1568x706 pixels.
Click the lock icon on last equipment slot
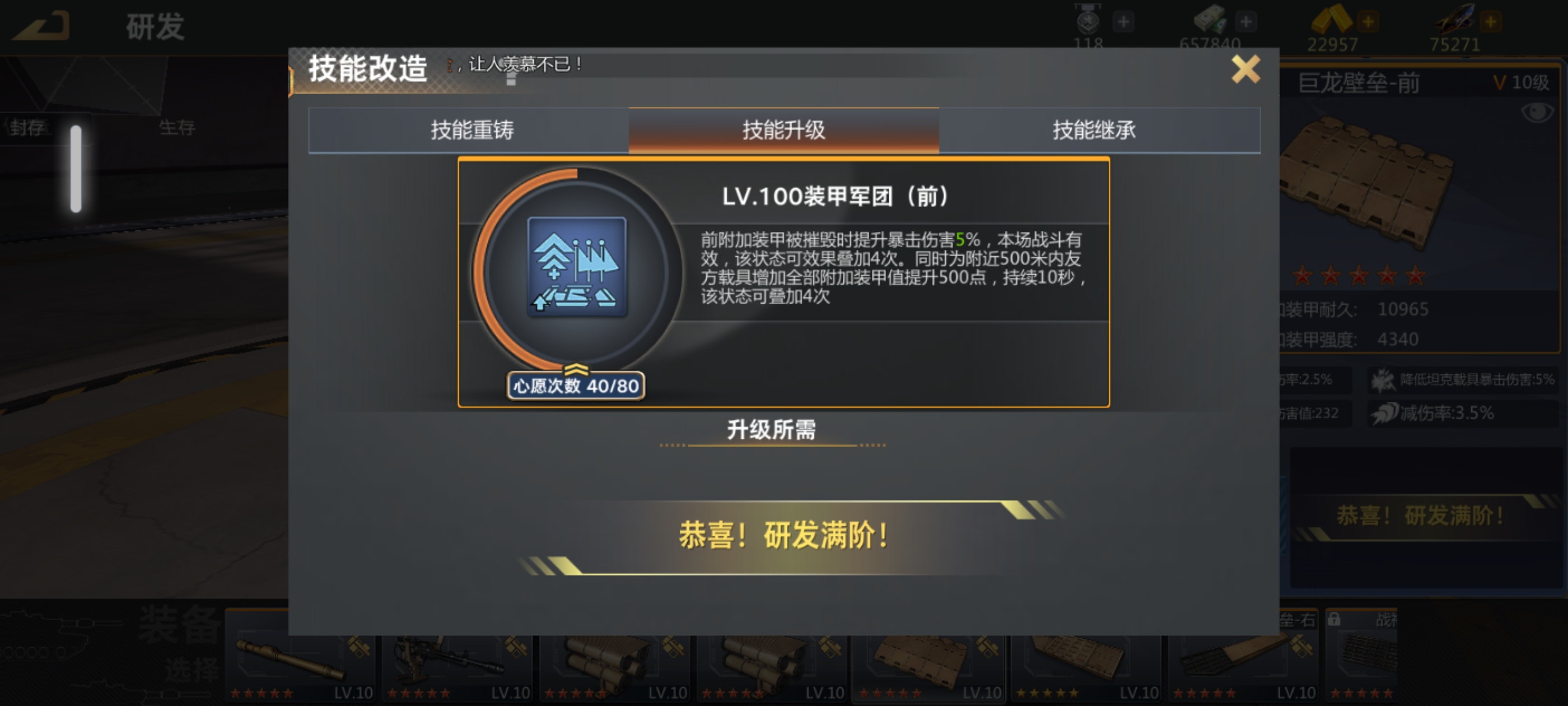1334,620
